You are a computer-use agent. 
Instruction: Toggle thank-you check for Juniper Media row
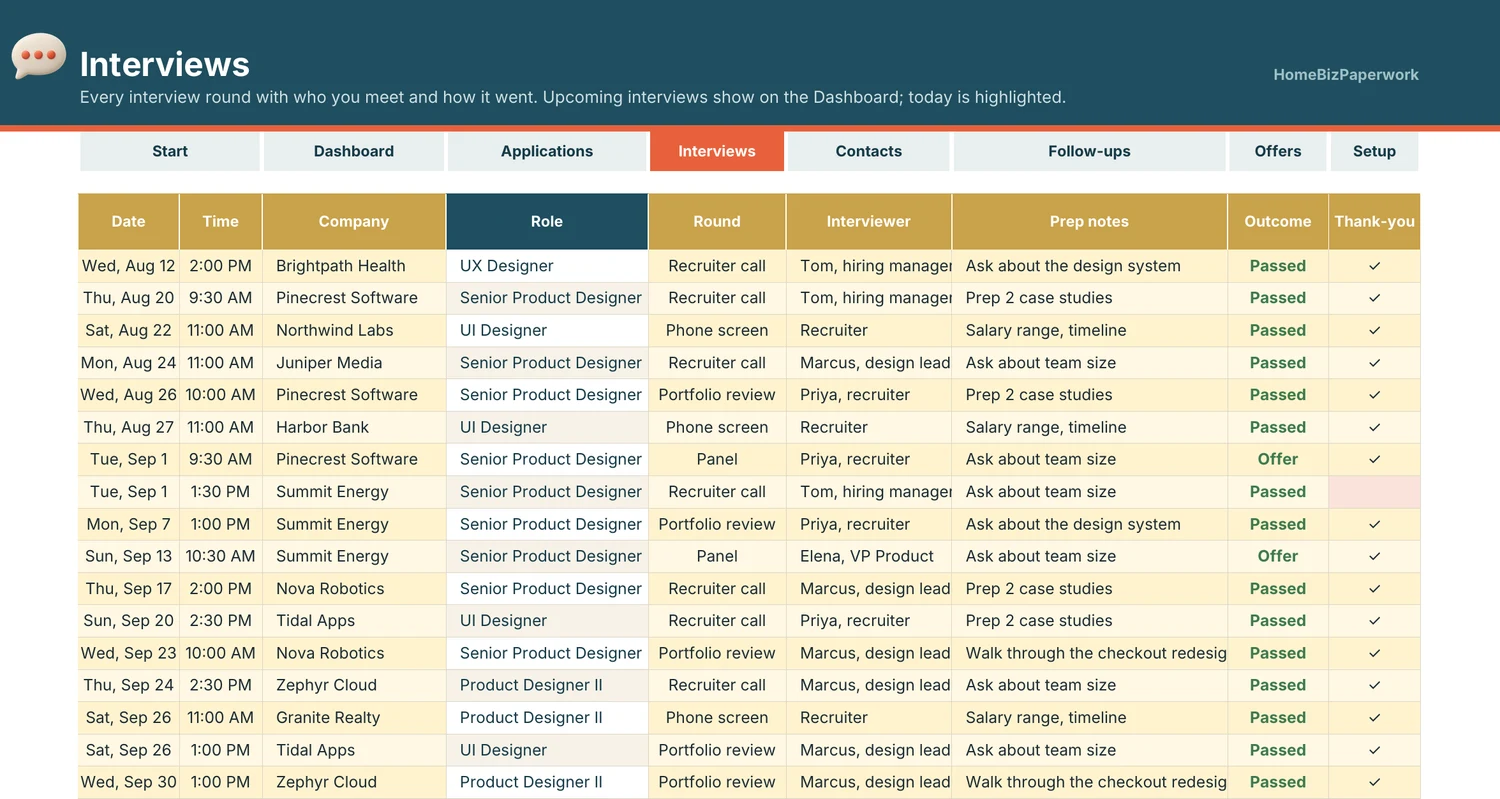click(1374, 363)
